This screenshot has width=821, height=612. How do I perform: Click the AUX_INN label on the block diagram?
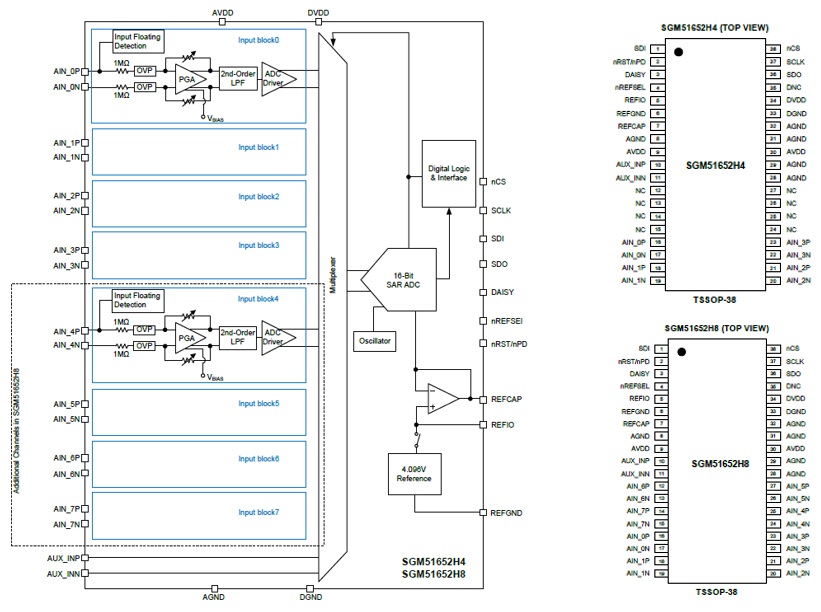coord(63,574)
